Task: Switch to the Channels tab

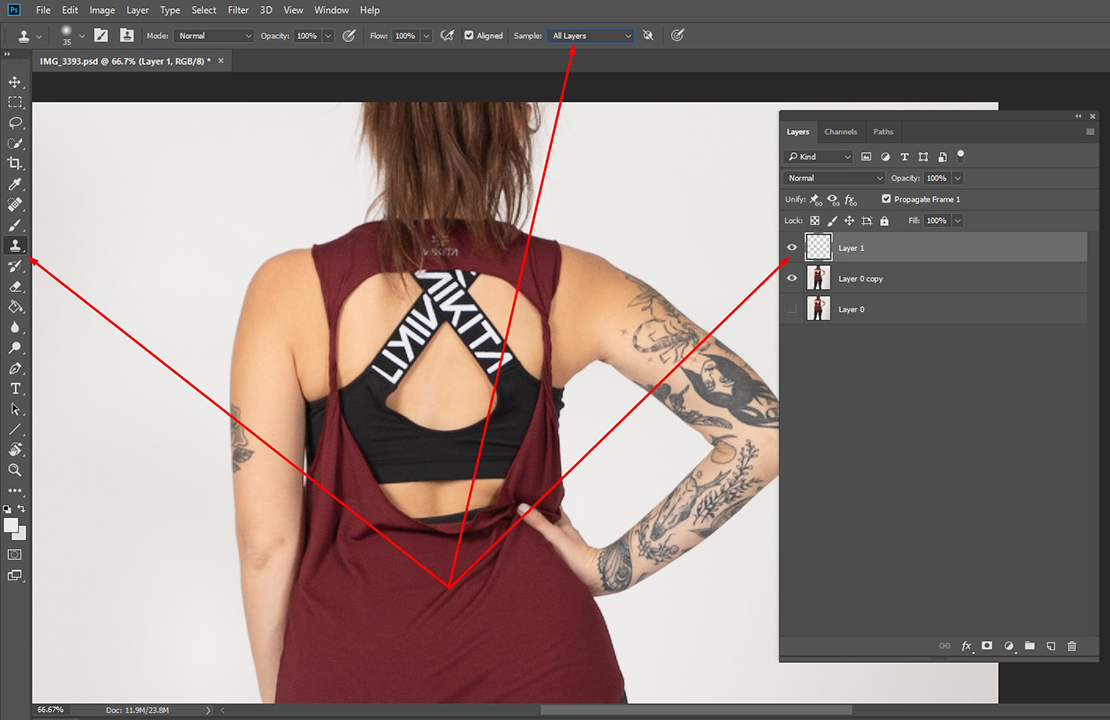Action: point(840,132)
